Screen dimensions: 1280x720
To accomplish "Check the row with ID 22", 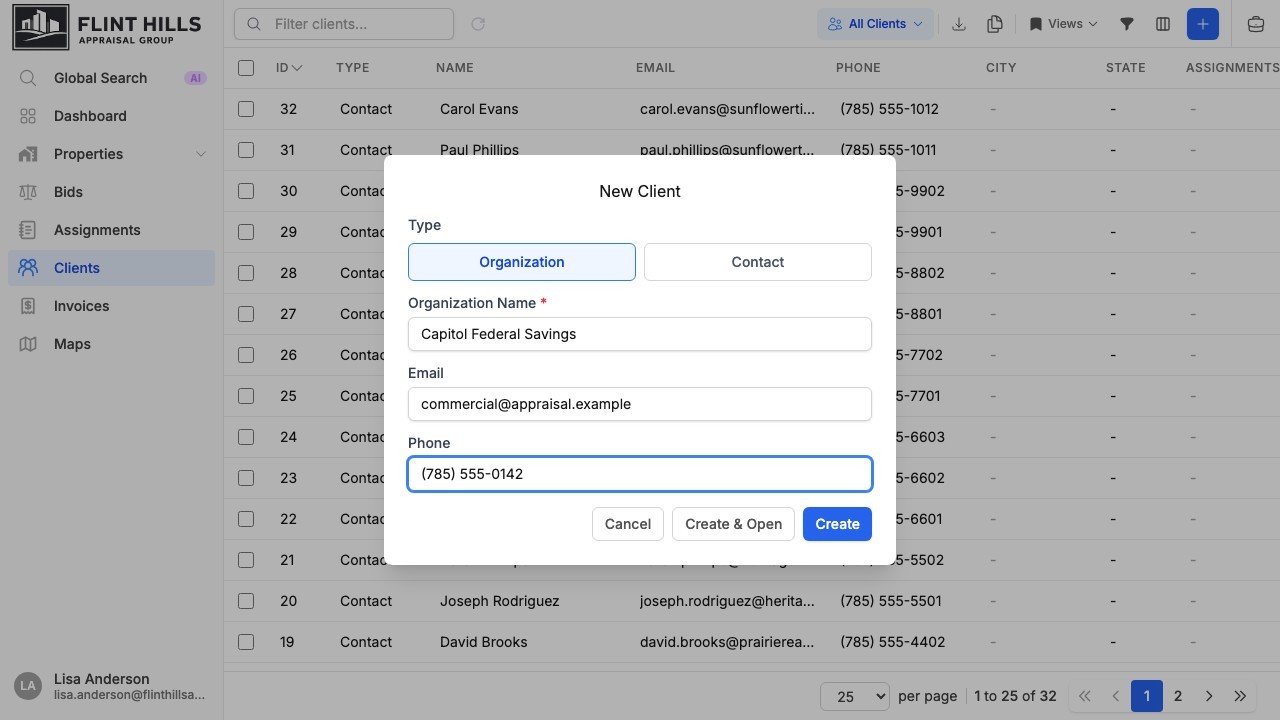I will coord(246,519).
